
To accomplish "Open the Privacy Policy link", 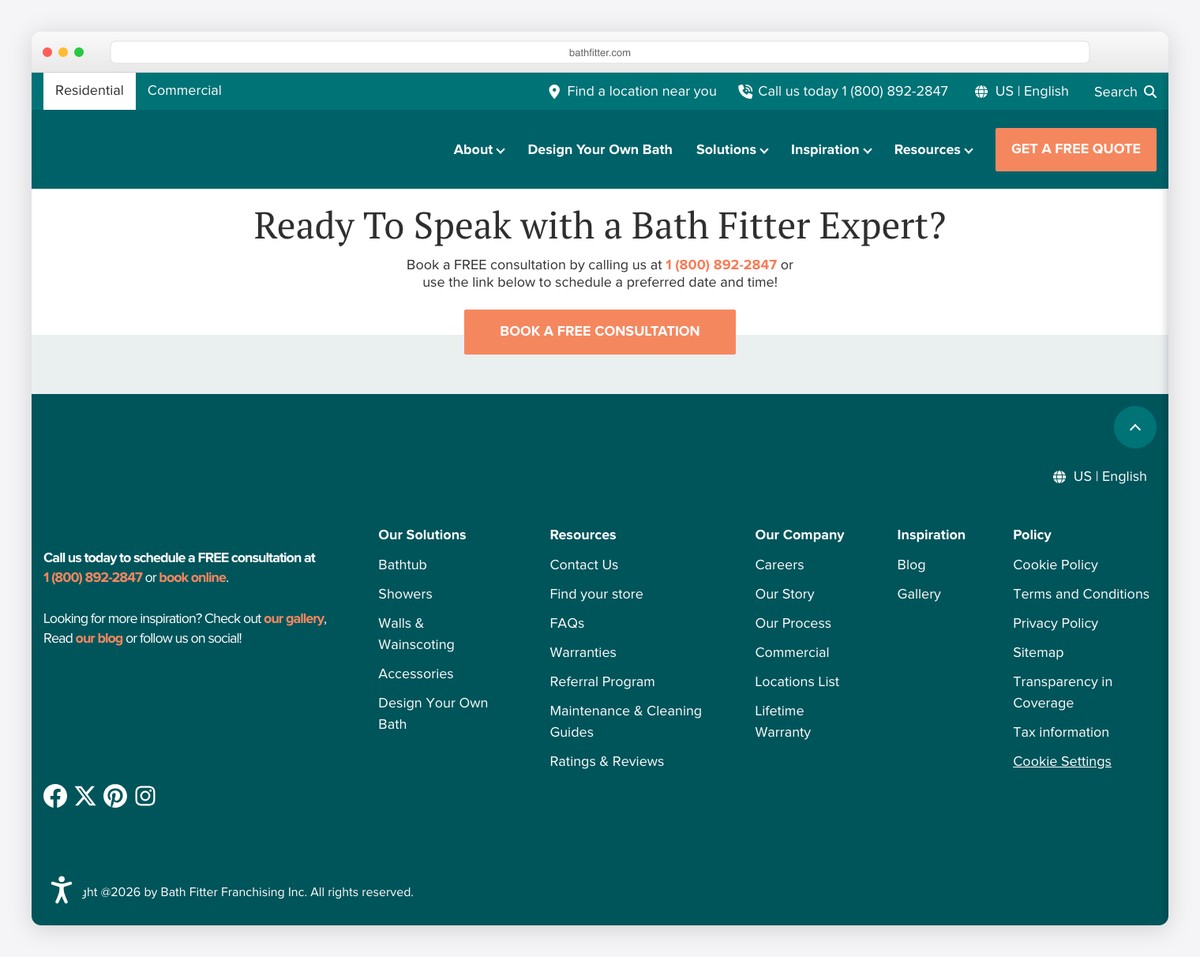I will pyautogui.click(x=1055, y=623).
